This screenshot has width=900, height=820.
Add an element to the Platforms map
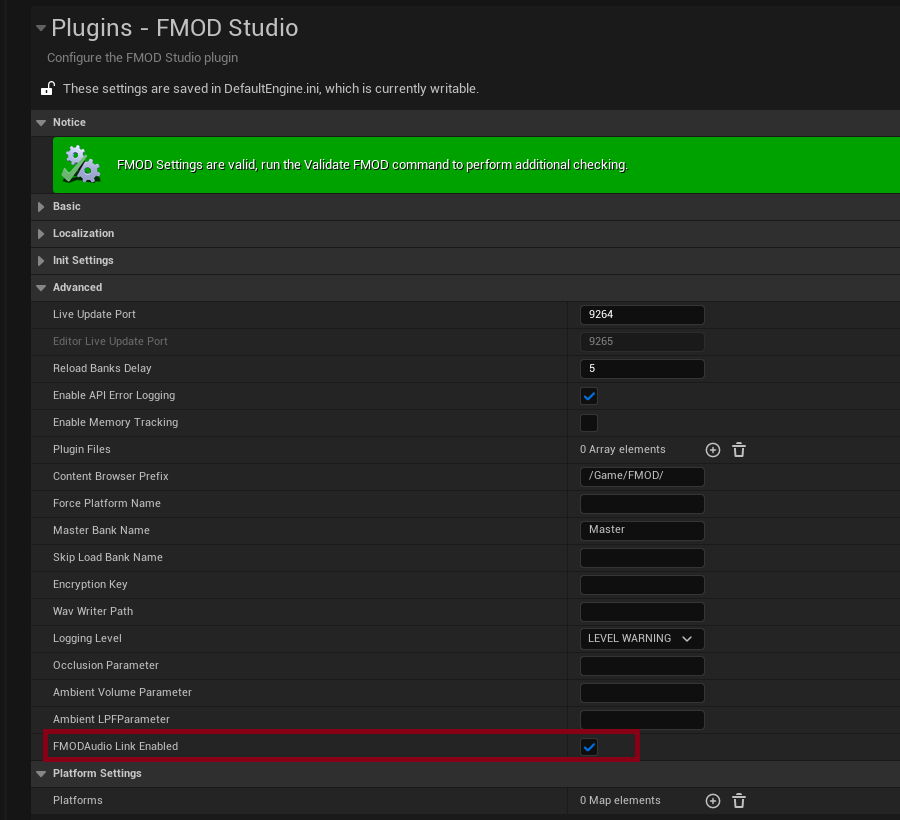[x=713, y=800]
